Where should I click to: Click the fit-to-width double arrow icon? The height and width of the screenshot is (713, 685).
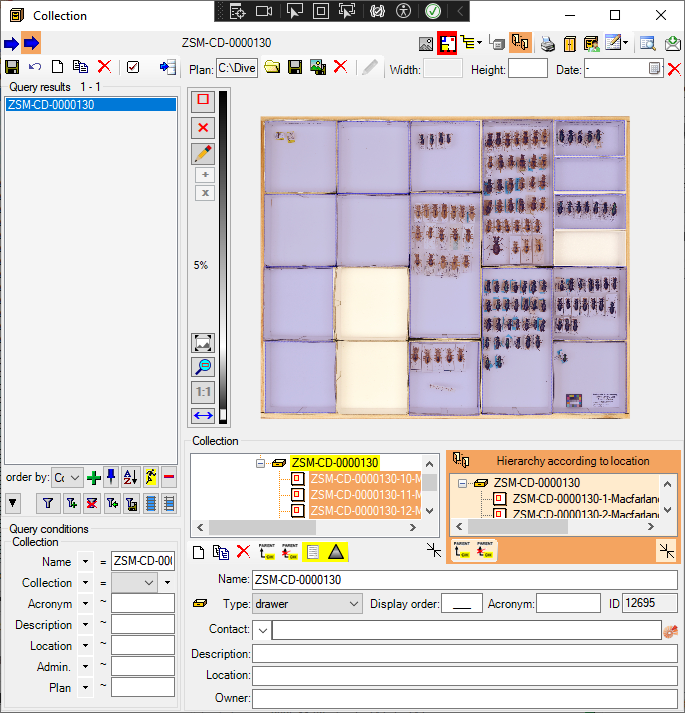click(x=203, y=415)
